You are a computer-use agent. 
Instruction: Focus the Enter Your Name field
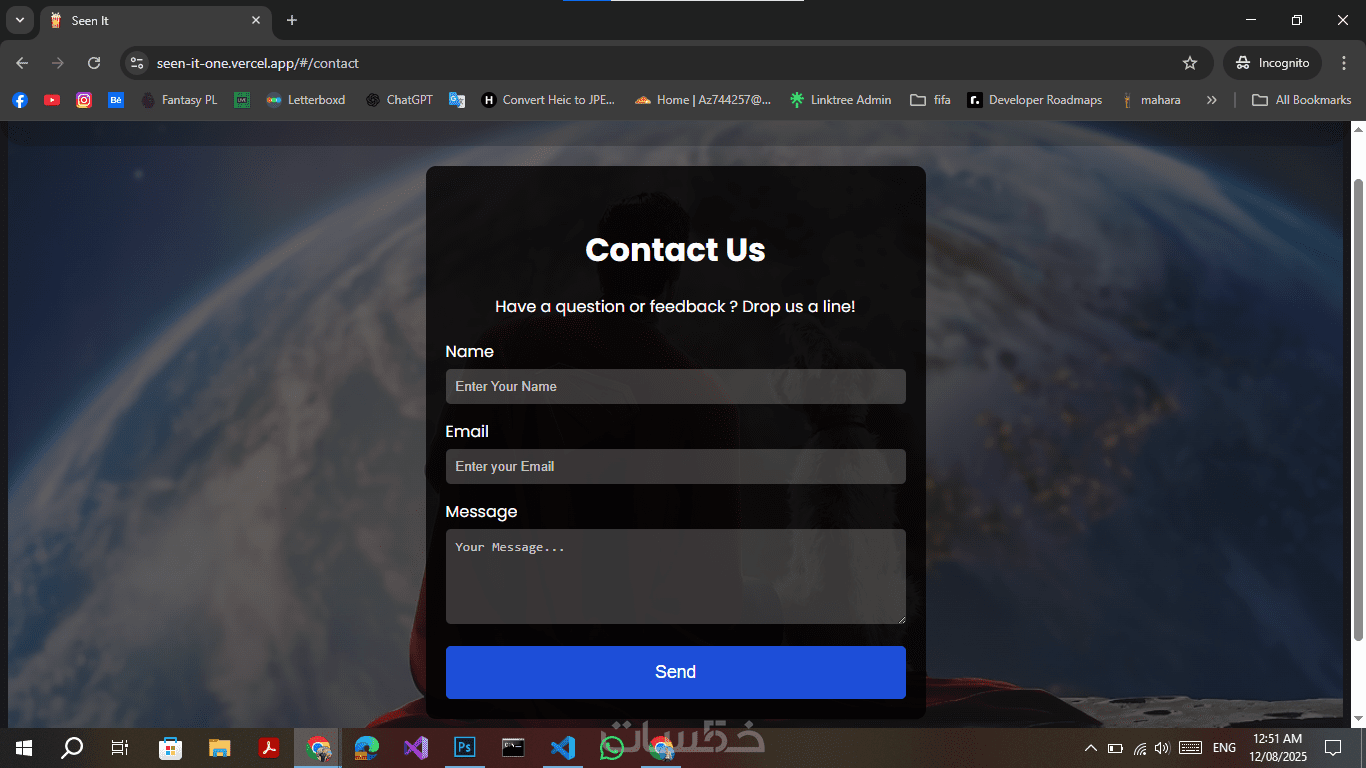click(676, 386)
